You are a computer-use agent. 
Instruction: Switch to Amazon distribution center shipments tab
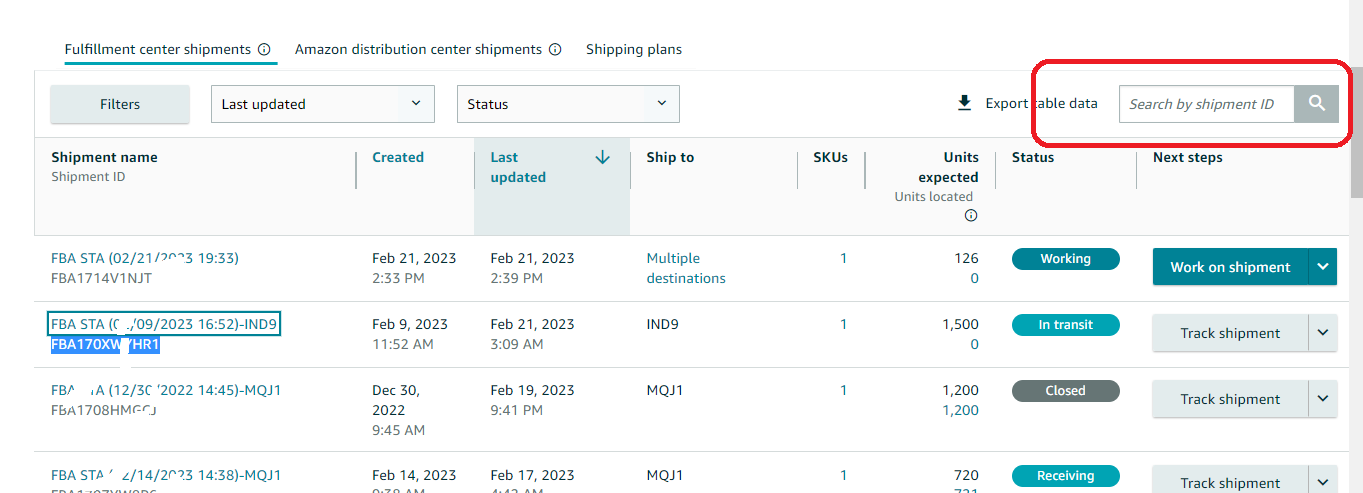pos(418,49)
